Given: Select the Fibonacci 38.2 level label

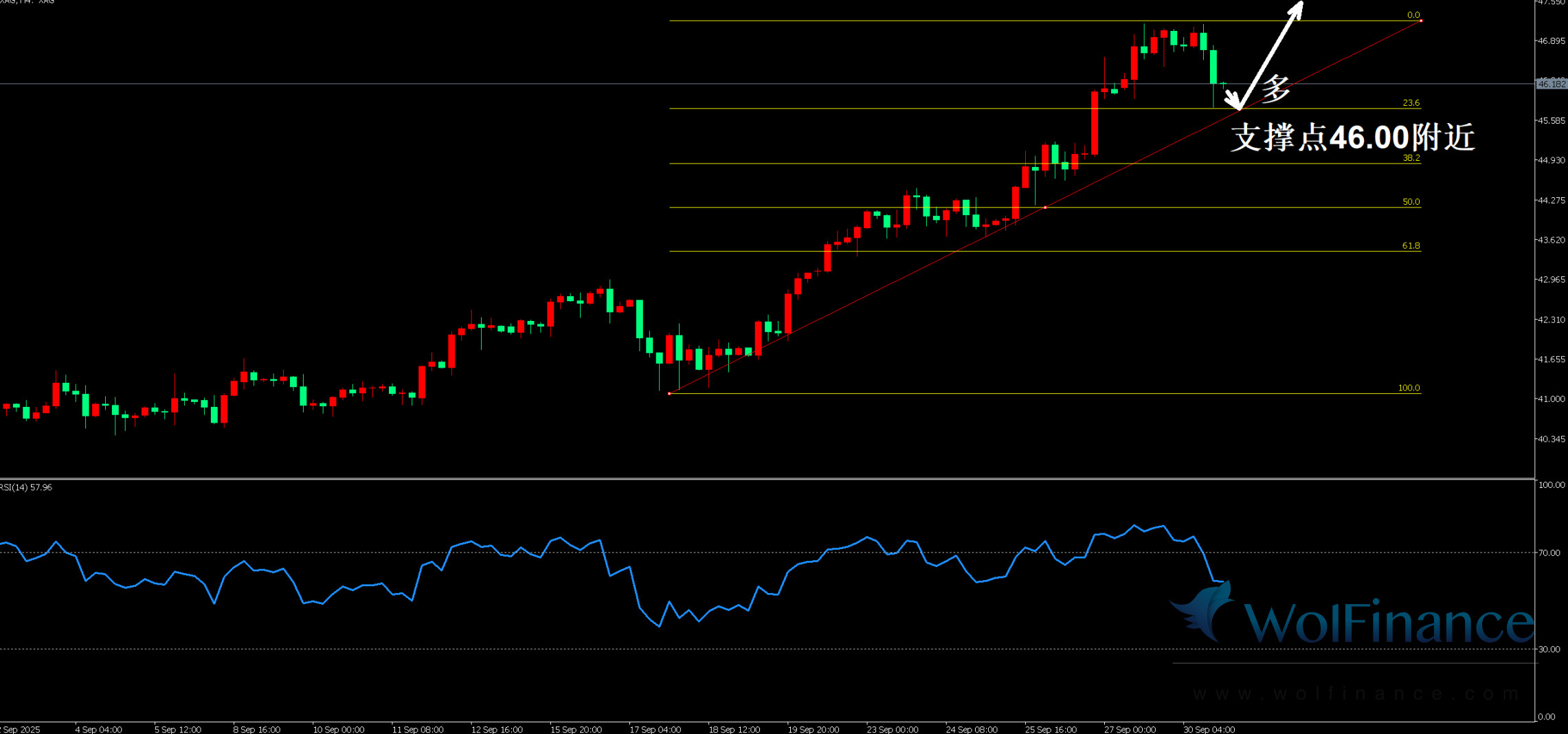Looking at the screenshot, I should (x=1411, y=158).
